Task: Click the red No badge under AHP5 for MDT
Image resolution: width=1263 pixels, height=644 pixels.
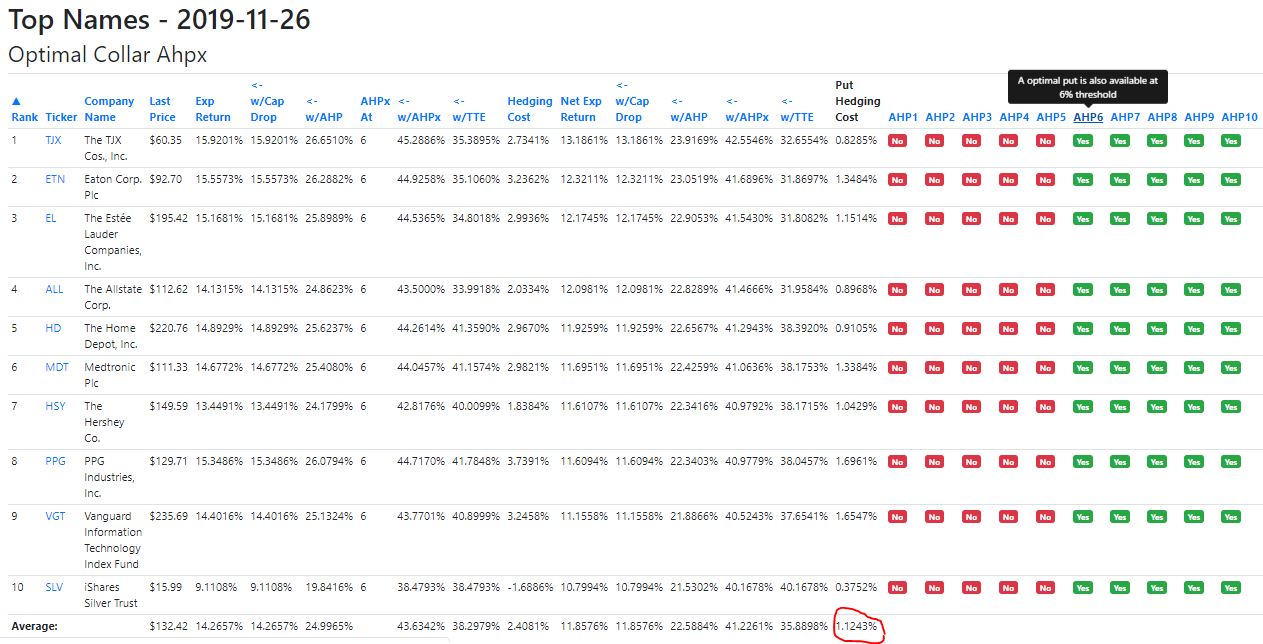Action: 1045,368
